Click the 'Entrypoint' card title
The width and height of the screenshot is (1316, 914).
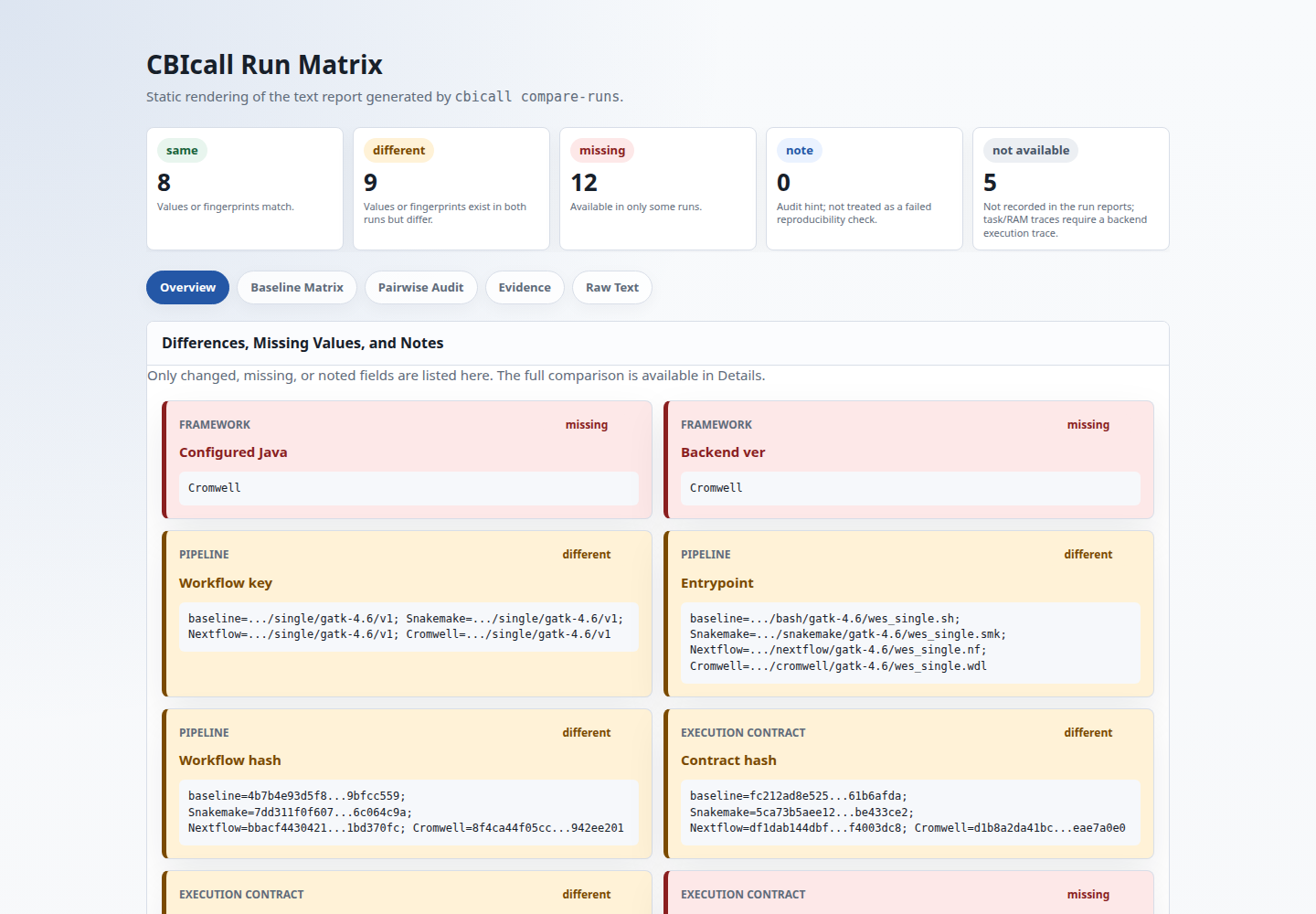point(717,583)
